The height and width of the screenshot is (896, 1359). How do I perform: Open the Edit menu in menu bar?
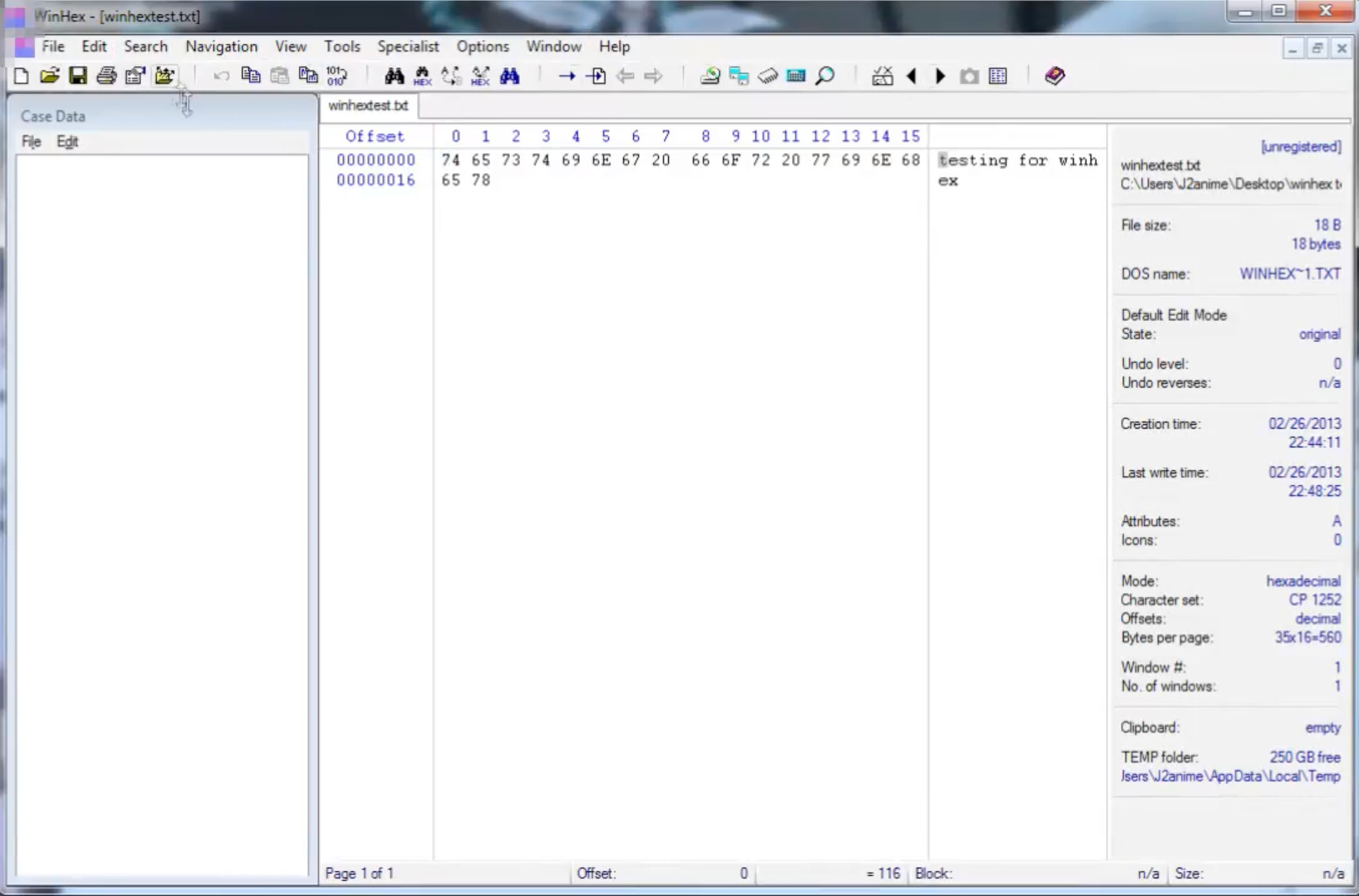(94, 47)
